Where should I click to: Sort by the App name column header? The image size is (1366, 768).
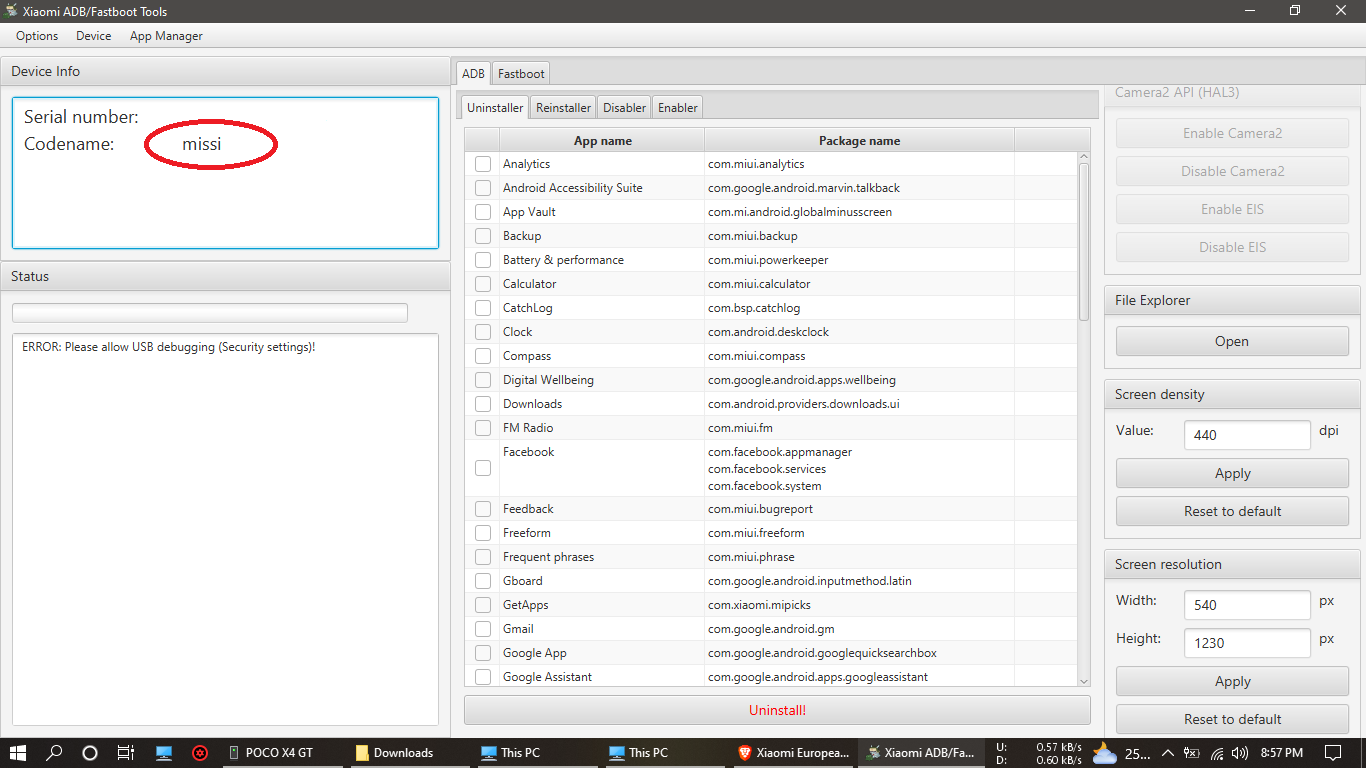(602, 141)
